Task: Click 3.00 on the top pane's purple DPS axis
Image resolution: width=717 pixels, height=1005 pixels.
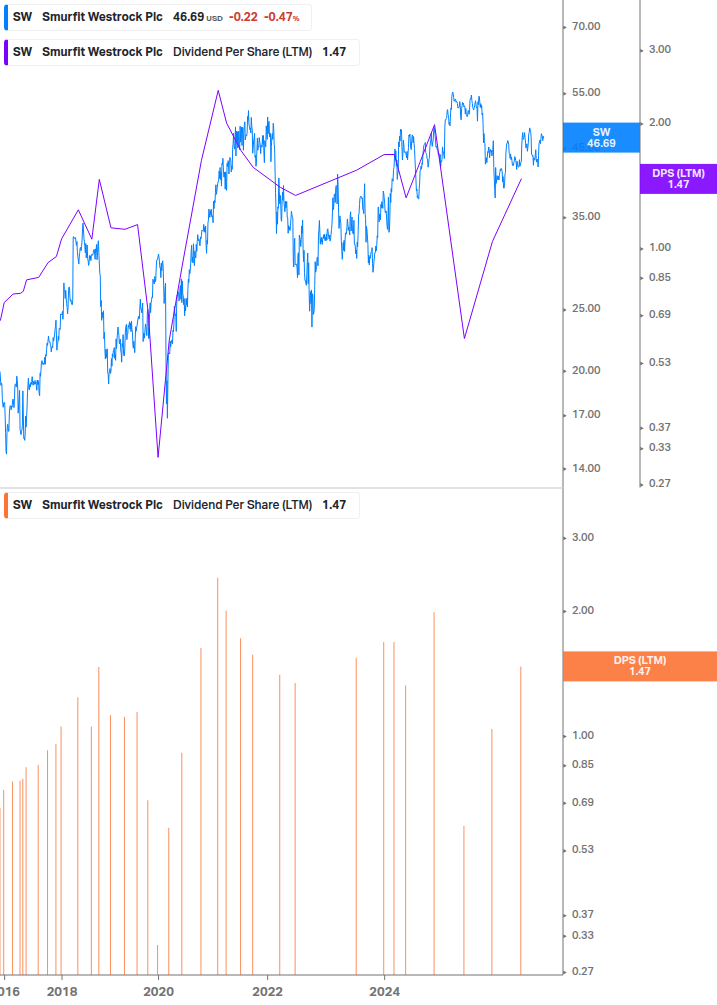Action: pyautogui.click(x=660, y=49)
